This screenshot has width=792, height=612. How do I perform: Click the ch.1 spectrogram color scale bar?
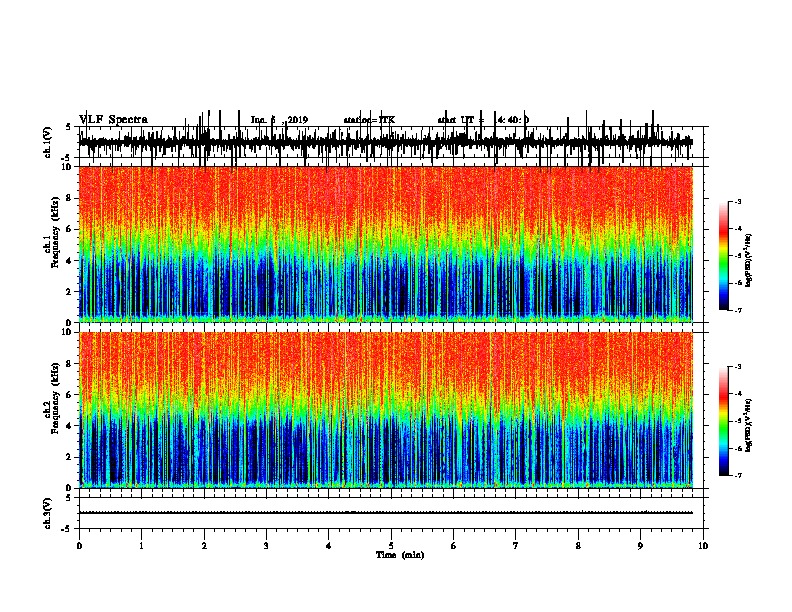pos(723,256)
